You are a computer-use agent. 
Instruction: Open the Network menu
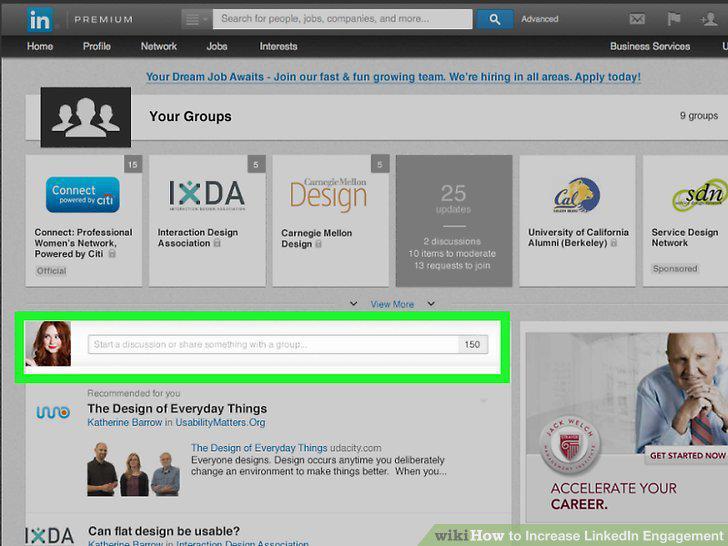click(159, 46)
